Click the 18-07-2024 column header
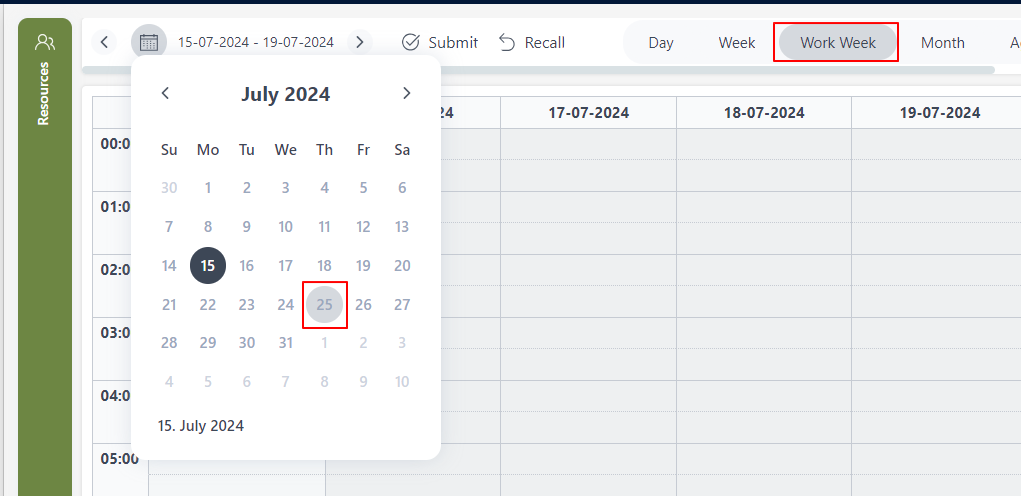 [x=764, y=113]
